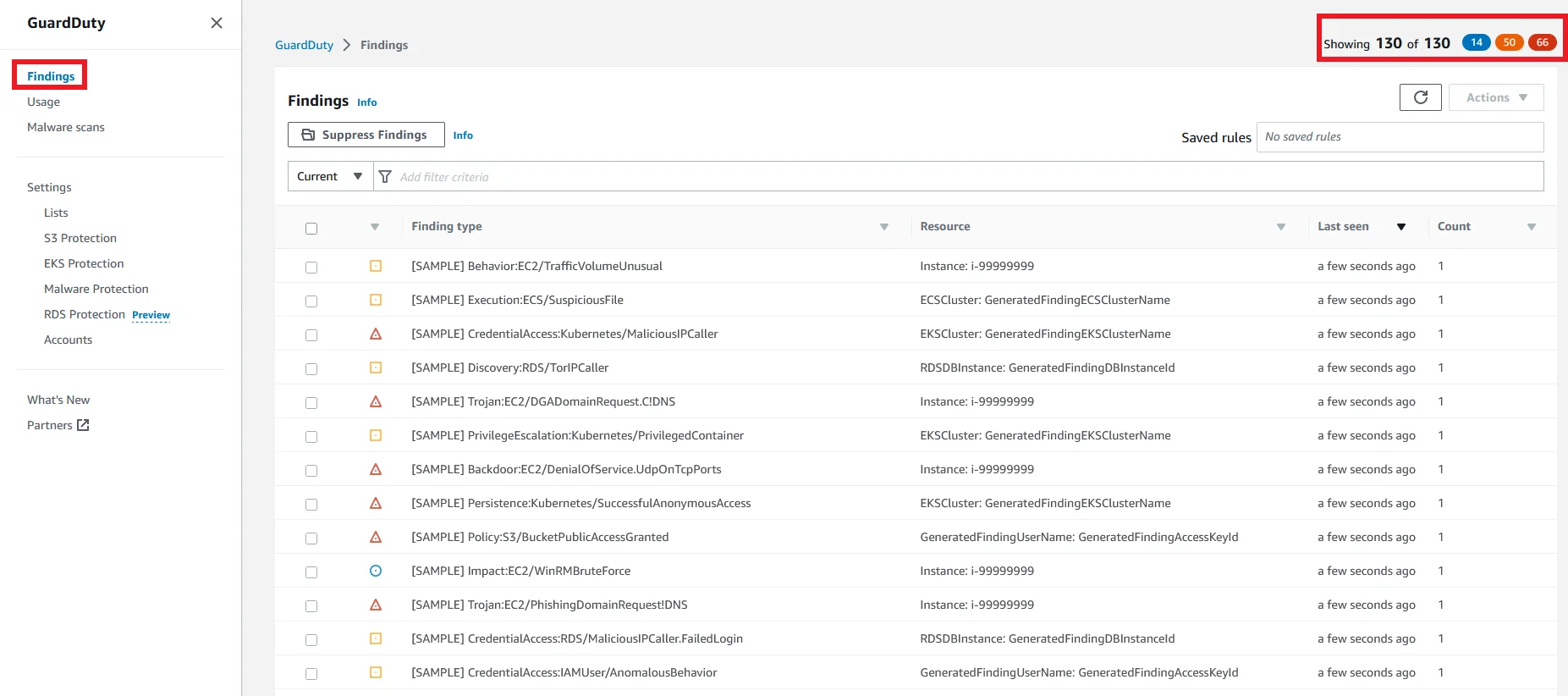Click severity icon for IAMUser/AnomalousBehavior
Viewport: 1568px width, 696px height.
click(x=376, y=672)
